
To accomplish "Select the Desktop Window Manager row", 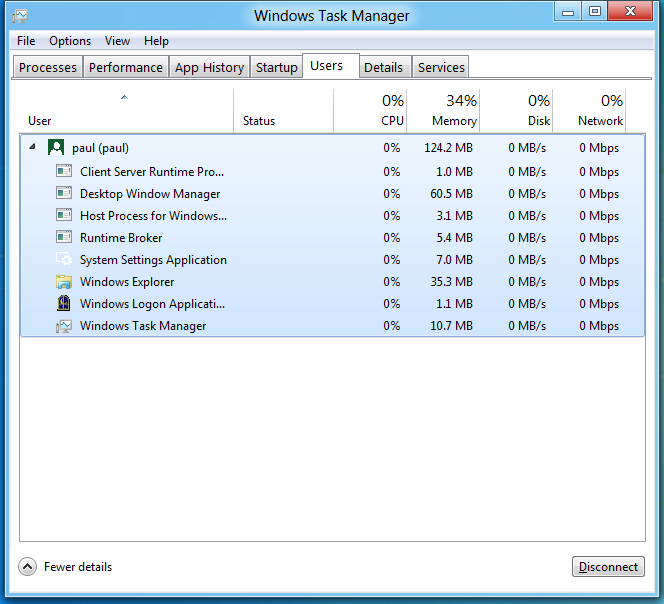I will 332,193.
